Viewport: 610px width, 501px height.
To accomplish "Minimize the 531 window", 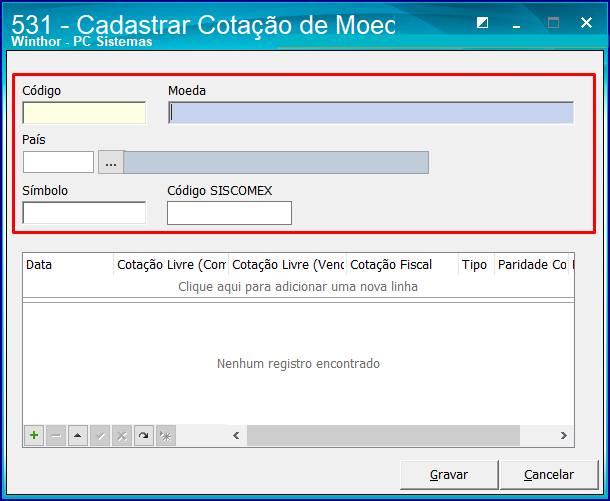I will tap(517, 24).
